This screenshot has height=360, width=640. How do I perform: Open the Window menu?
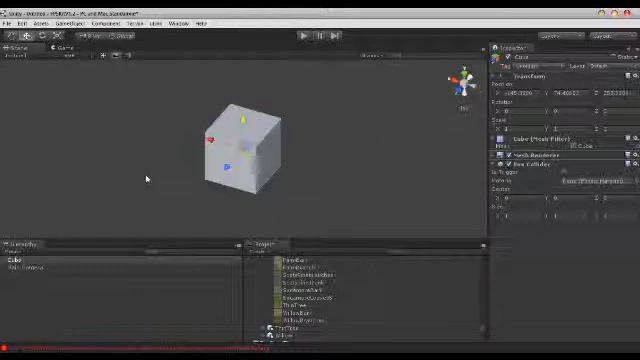(179, 24)
